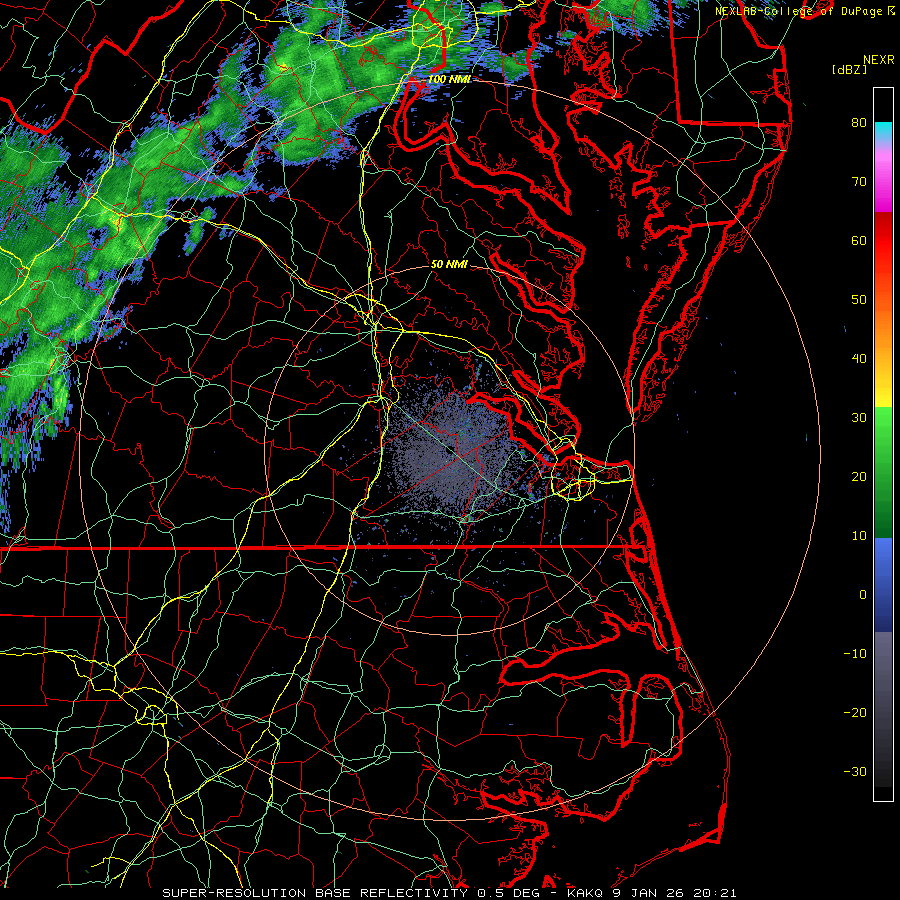Viewport: 900px width, 900px height.
Task: Click the -30 value on dBZ scale
Action: (855, 772)
